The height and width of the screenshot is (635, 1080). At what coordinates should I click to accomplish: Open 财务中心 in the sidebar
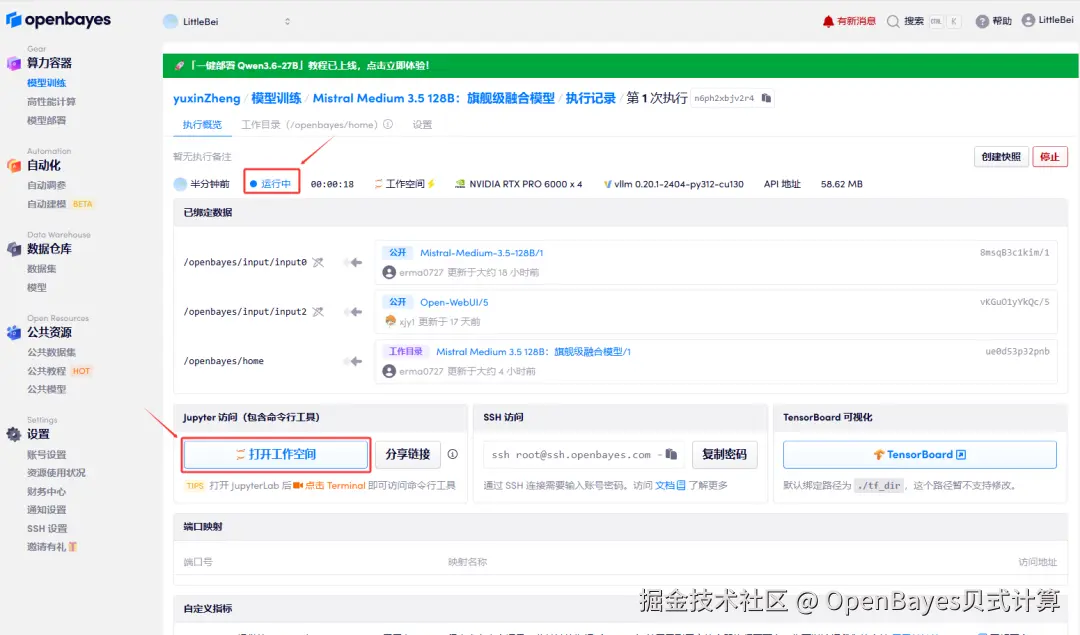click(46, 492)
